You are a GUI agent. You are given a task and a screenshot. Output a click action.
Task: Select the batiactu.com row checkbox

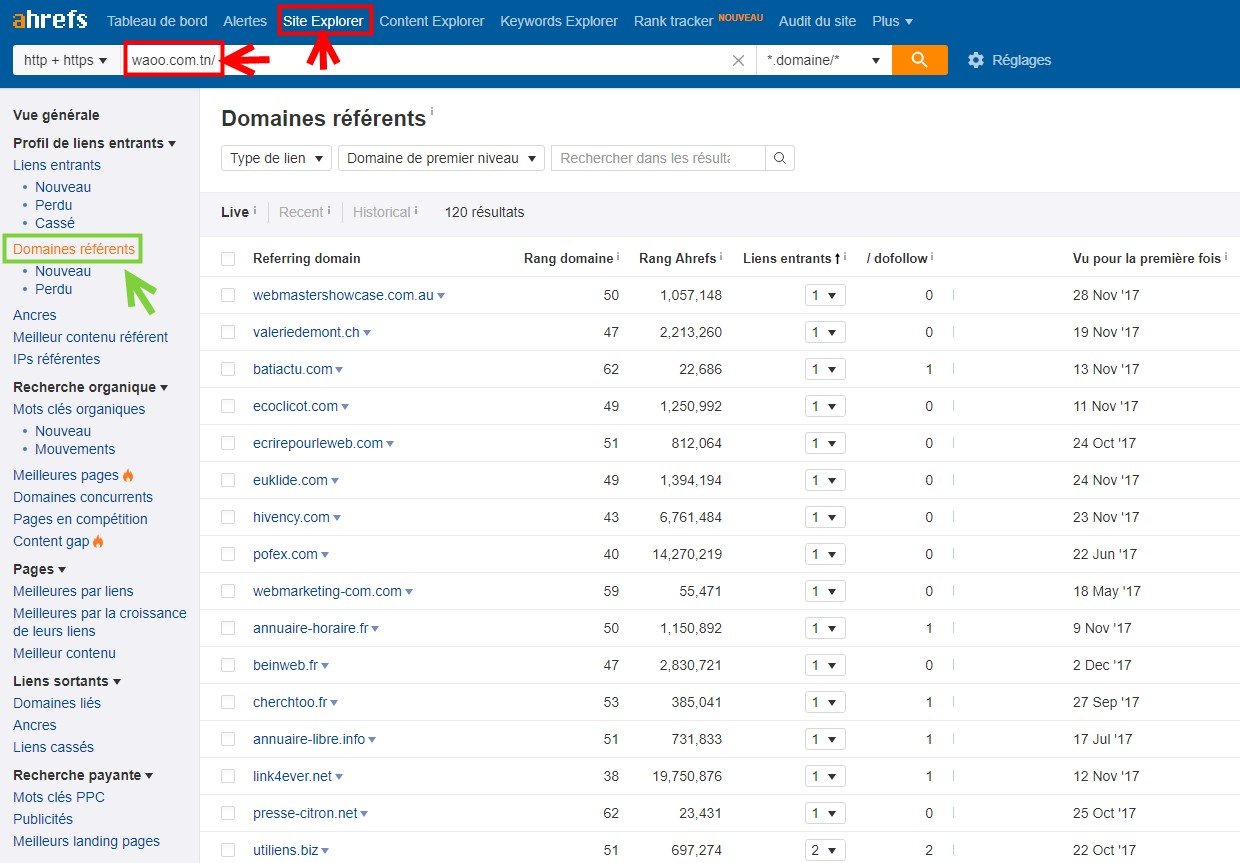(x=228, y=369)
